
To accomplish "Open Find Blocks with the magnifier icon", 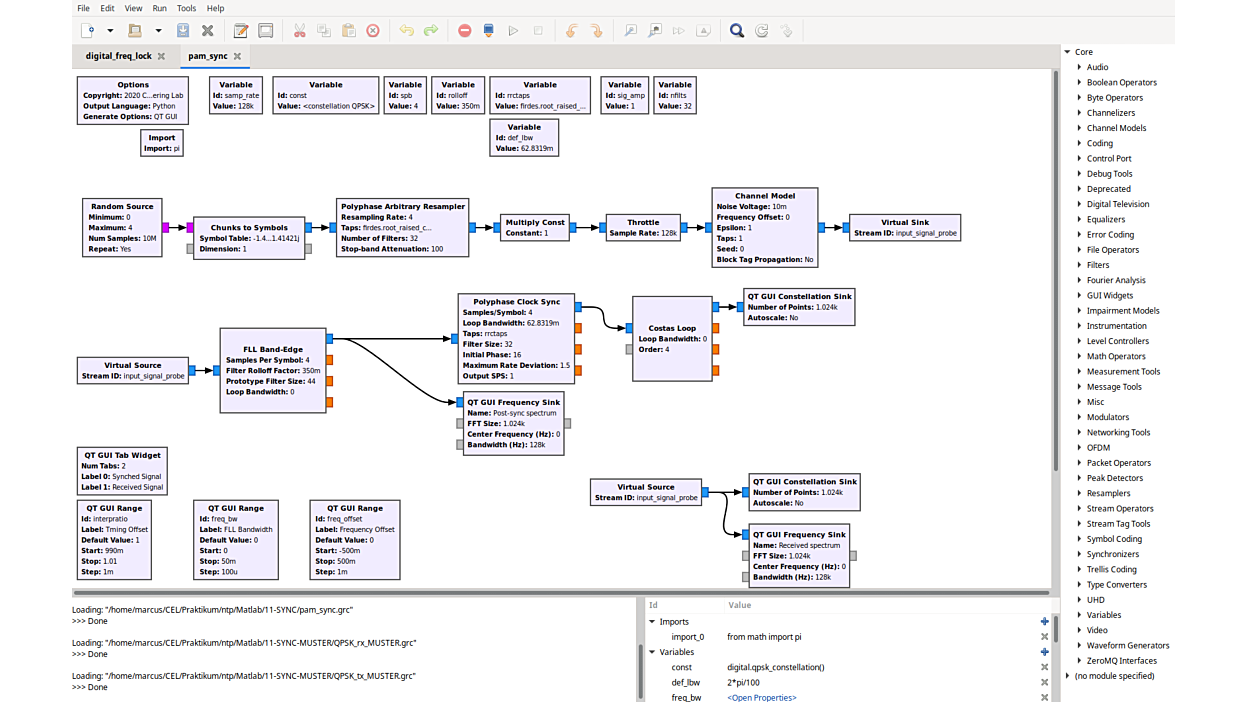I will click(x=737, y=31).
